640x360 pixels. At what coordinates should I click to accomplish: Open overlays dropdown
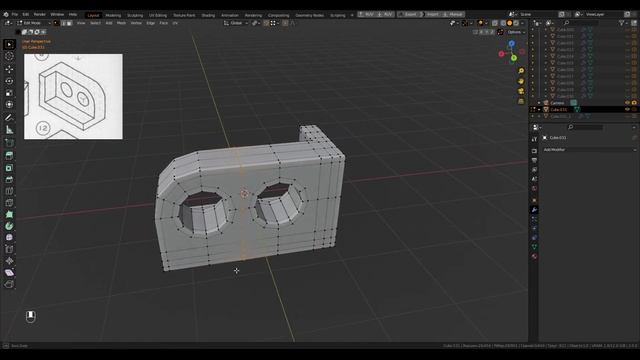click(x=487, y=23)
